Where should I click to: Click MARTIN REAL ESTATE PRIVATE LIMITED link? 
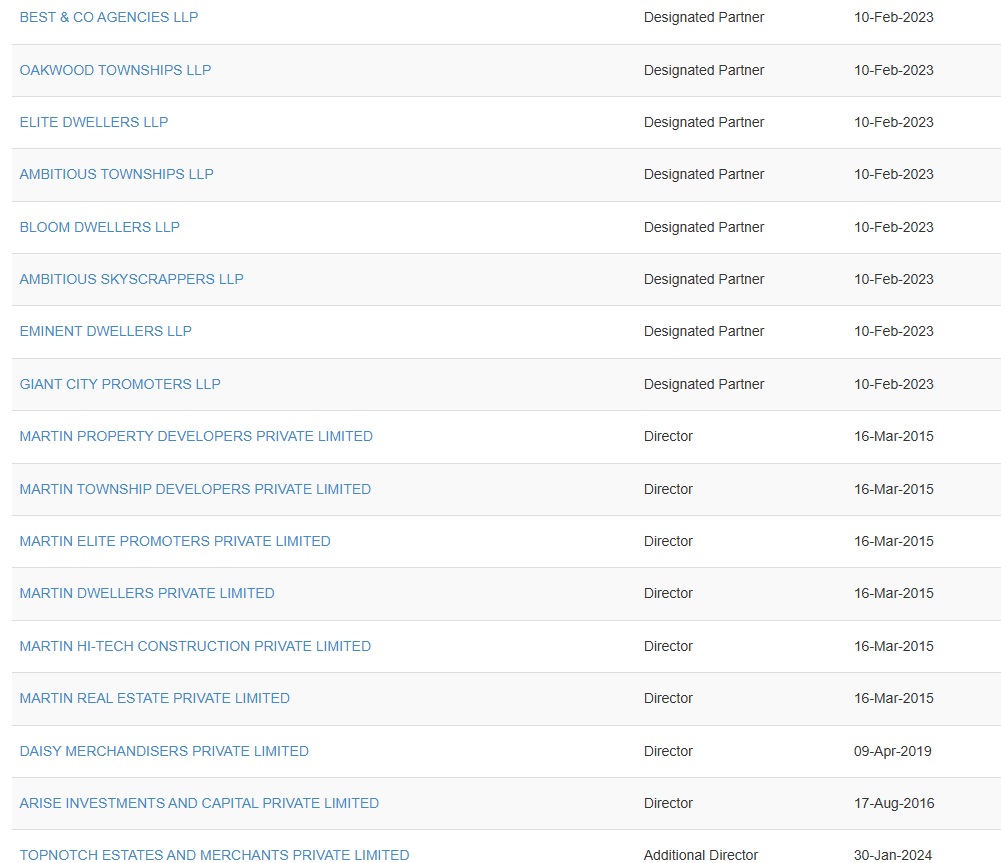155,698
